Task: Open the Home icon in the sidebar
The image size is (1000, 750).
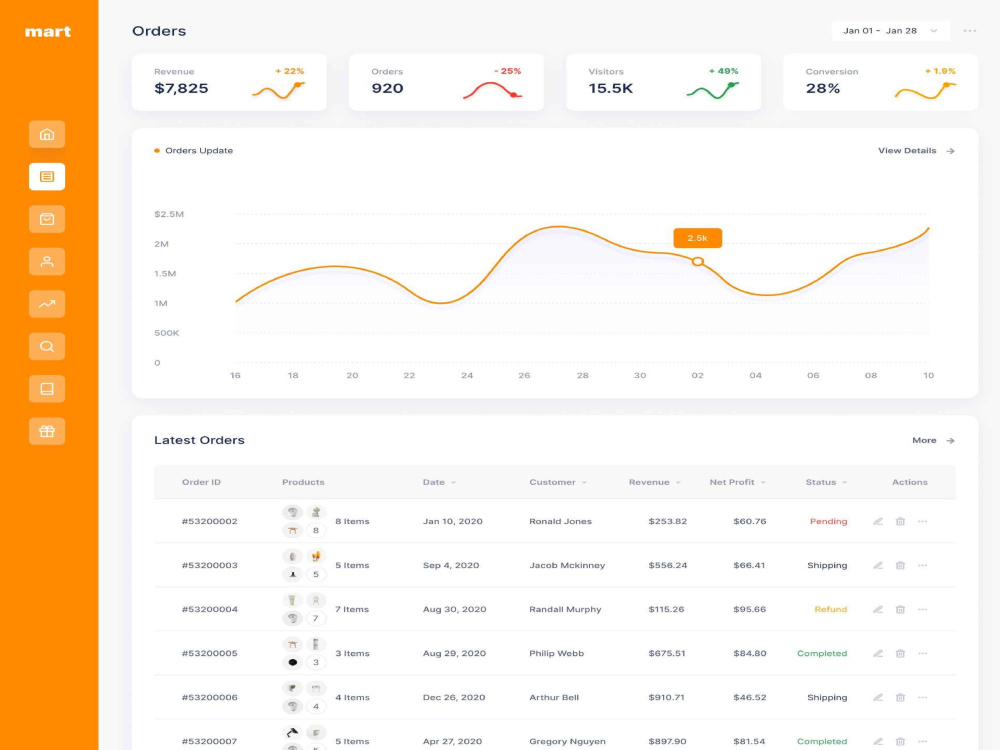Action: click(x=47, y=135)
